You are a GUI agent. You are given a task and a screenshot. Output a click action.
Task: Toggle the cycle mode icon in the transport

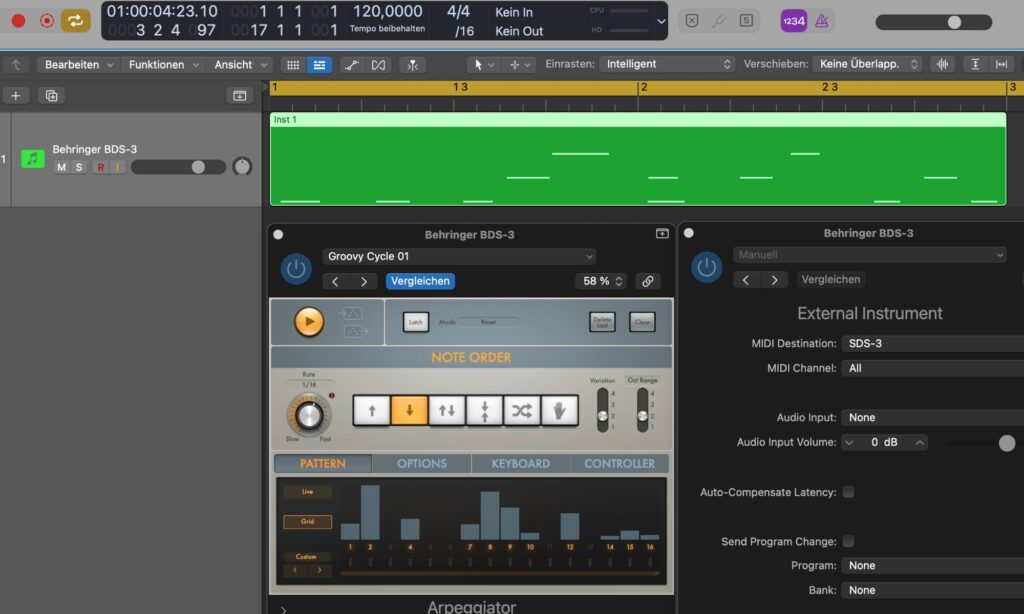pyautogui.click(x=76, y=20)
